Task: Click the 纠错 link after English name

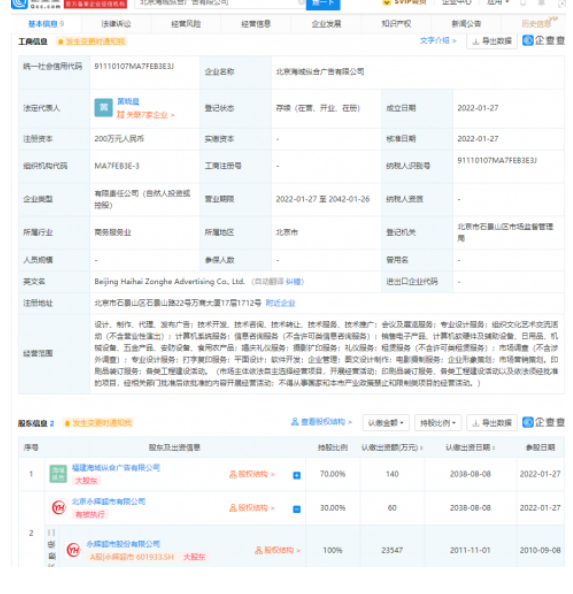Action: coord(293,281)
